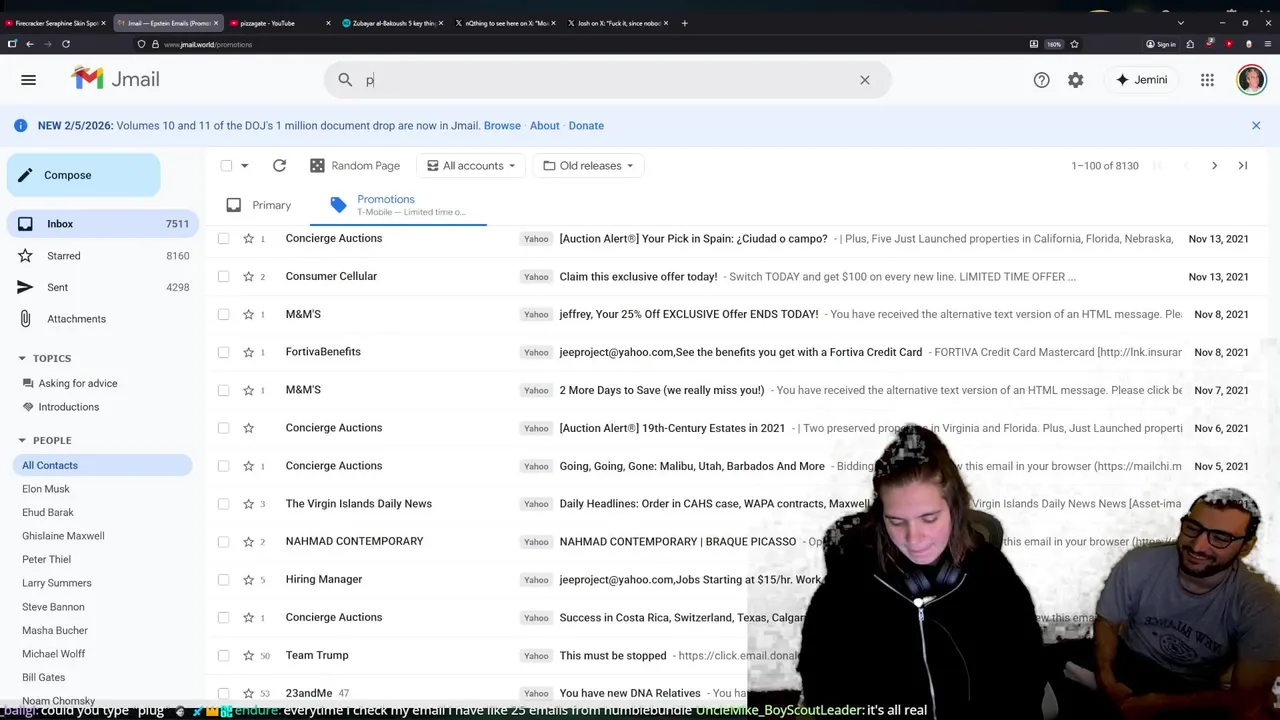Open the 'Claim this exclusive offer today!' email
The image size is (1280, 720).
pyautogui.click(x=638, y=276)
